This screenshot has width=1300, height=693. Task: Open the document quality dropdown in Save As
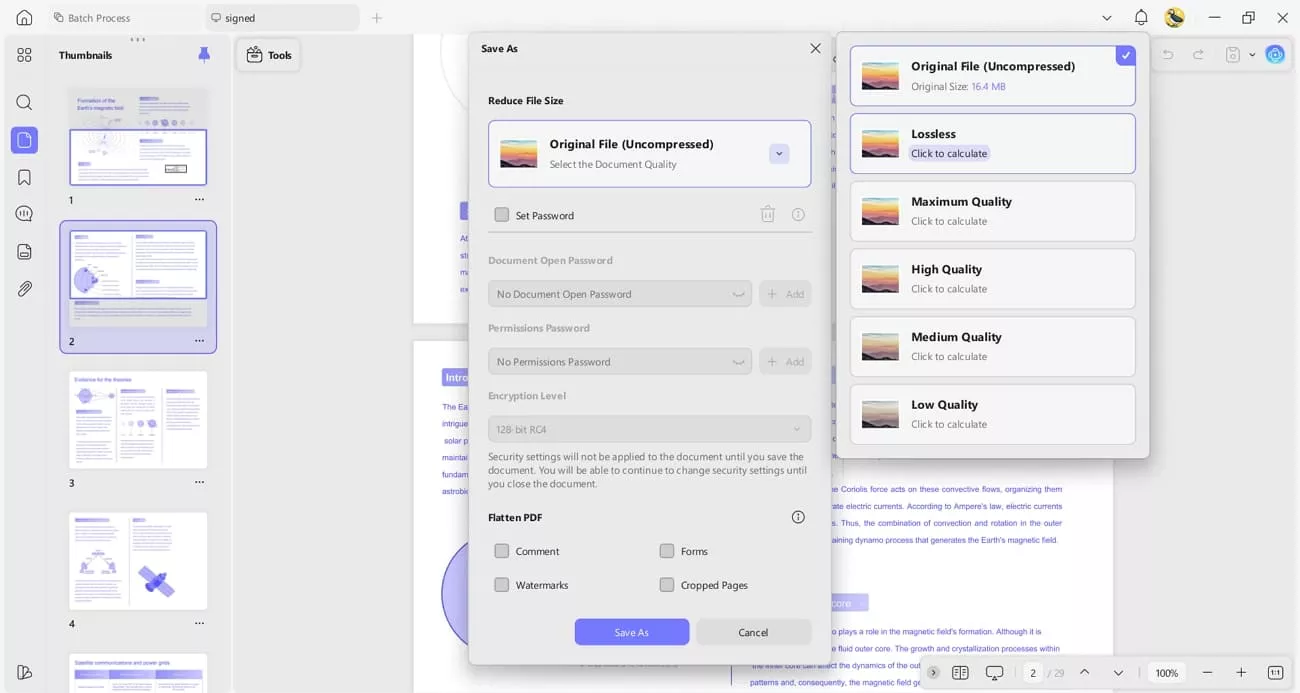coord(778,154)
